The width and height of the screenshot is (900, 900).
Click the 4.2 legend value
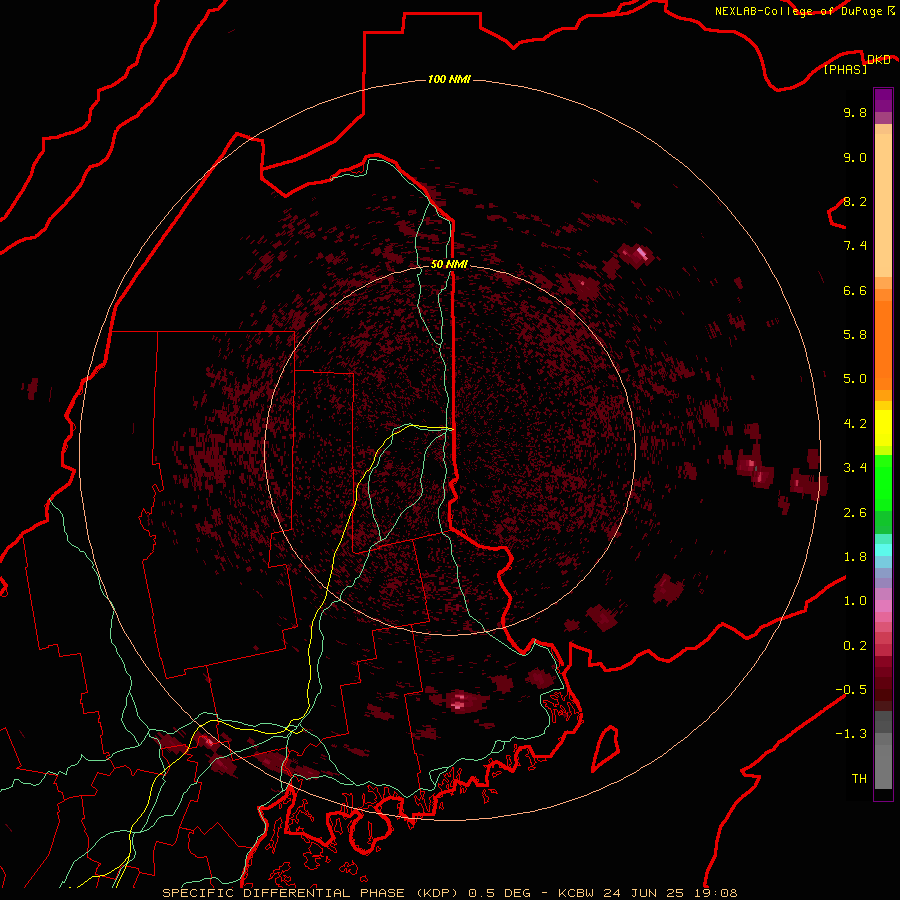(855, 424)
